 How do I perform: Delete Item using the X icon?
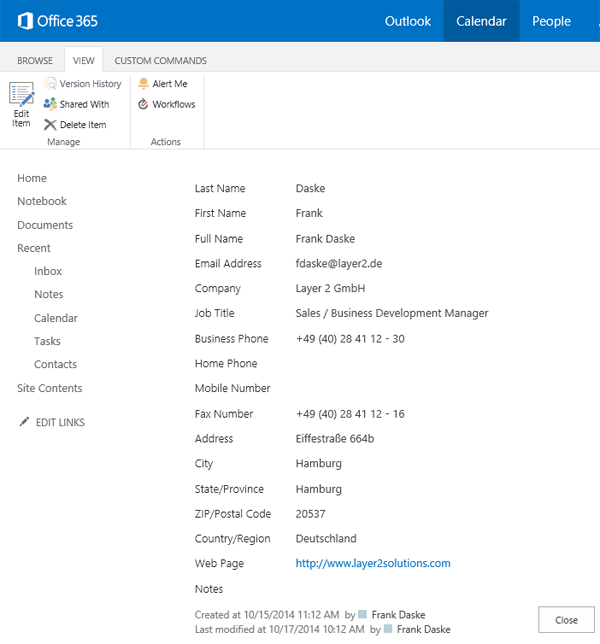(x=50, y=125)
